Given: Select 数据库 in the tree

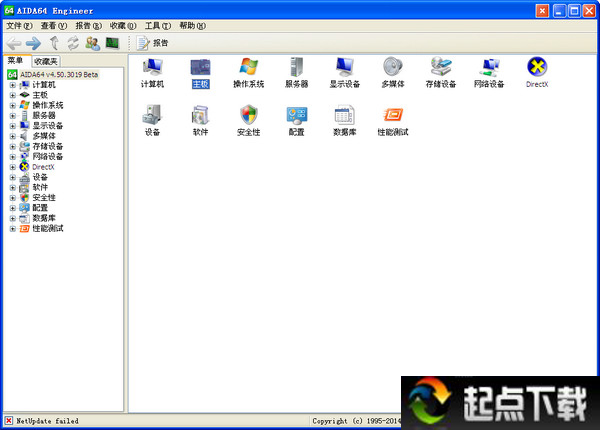Looking at the screenshot, I should [x=44, y=218].
